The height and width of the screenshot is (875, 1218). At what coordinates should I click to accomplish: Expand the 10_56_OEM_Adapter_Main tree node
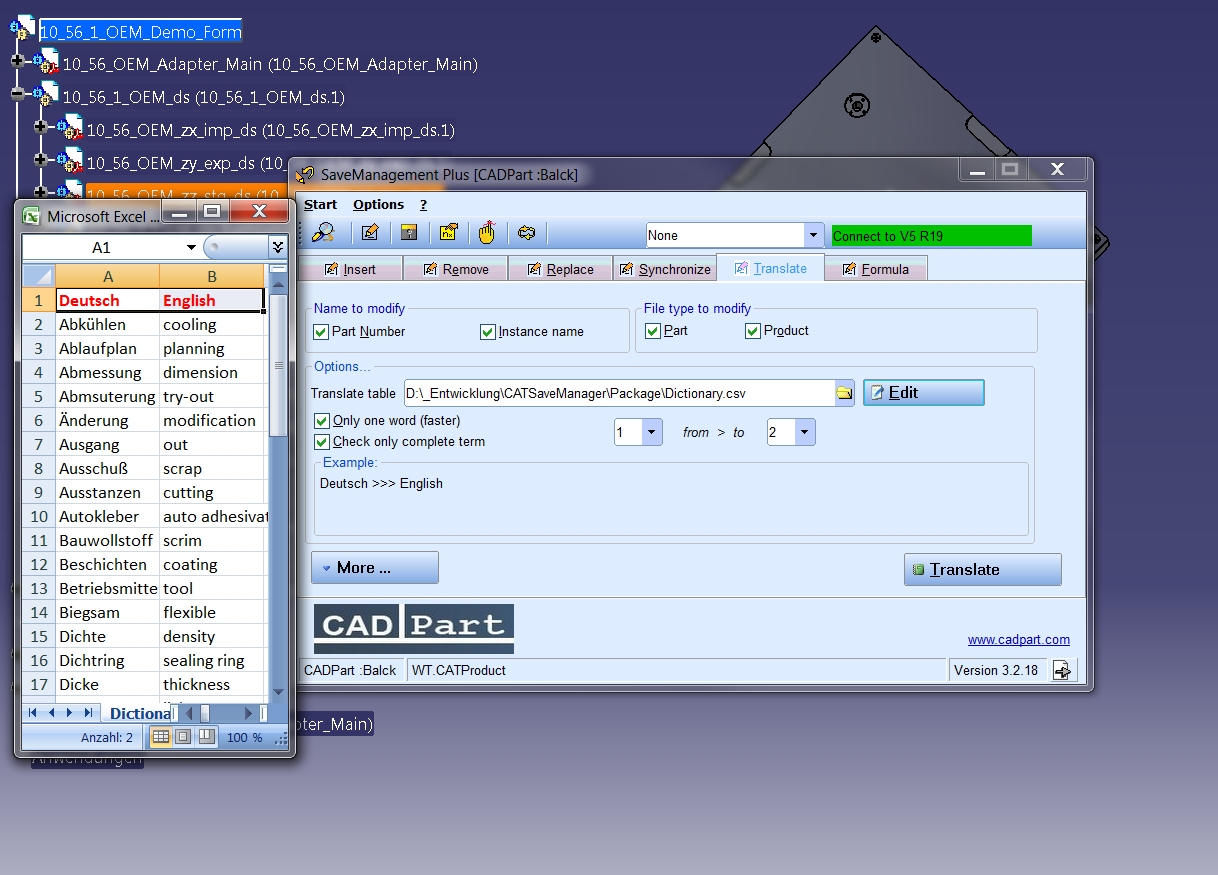pyautogui.click(x=17, y=63)
